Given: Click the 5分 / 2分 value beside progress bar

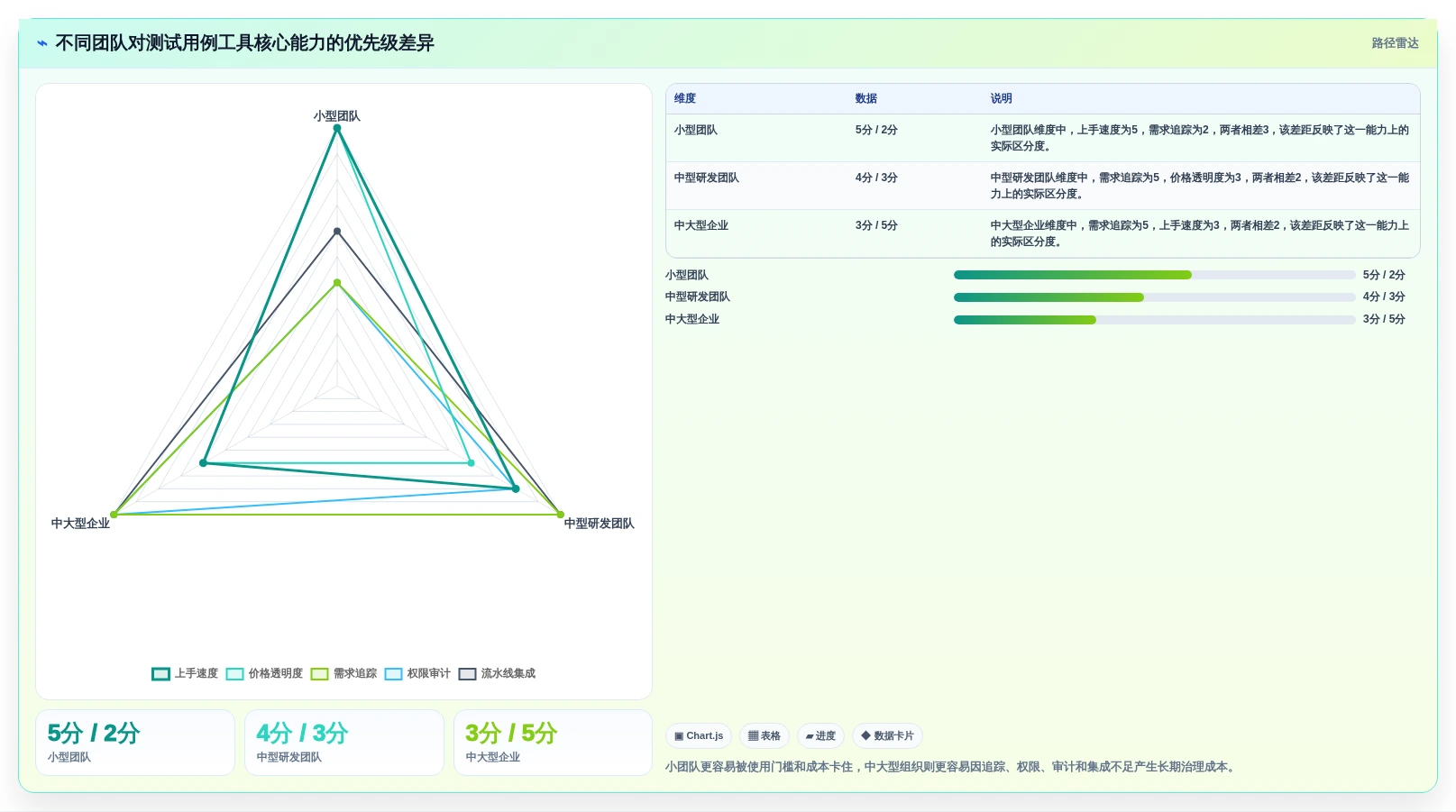Looking at the screenshot, I should [1384, 275].
